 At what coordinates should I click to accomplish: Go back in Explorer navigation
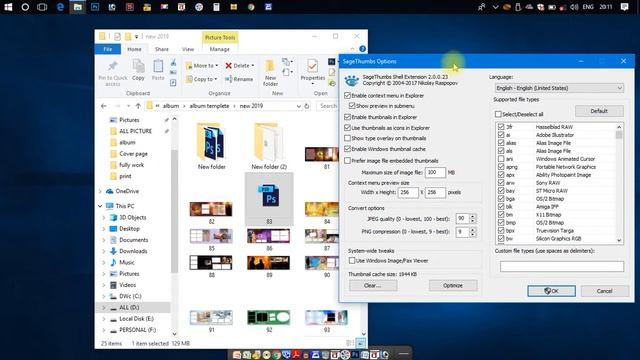104,106
